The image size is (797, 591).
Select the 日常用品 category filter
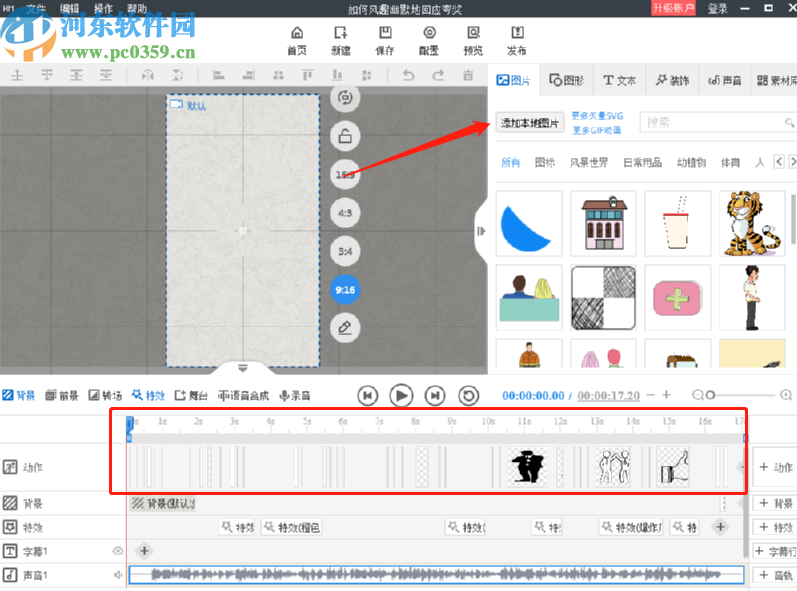[x=642, y=163]
